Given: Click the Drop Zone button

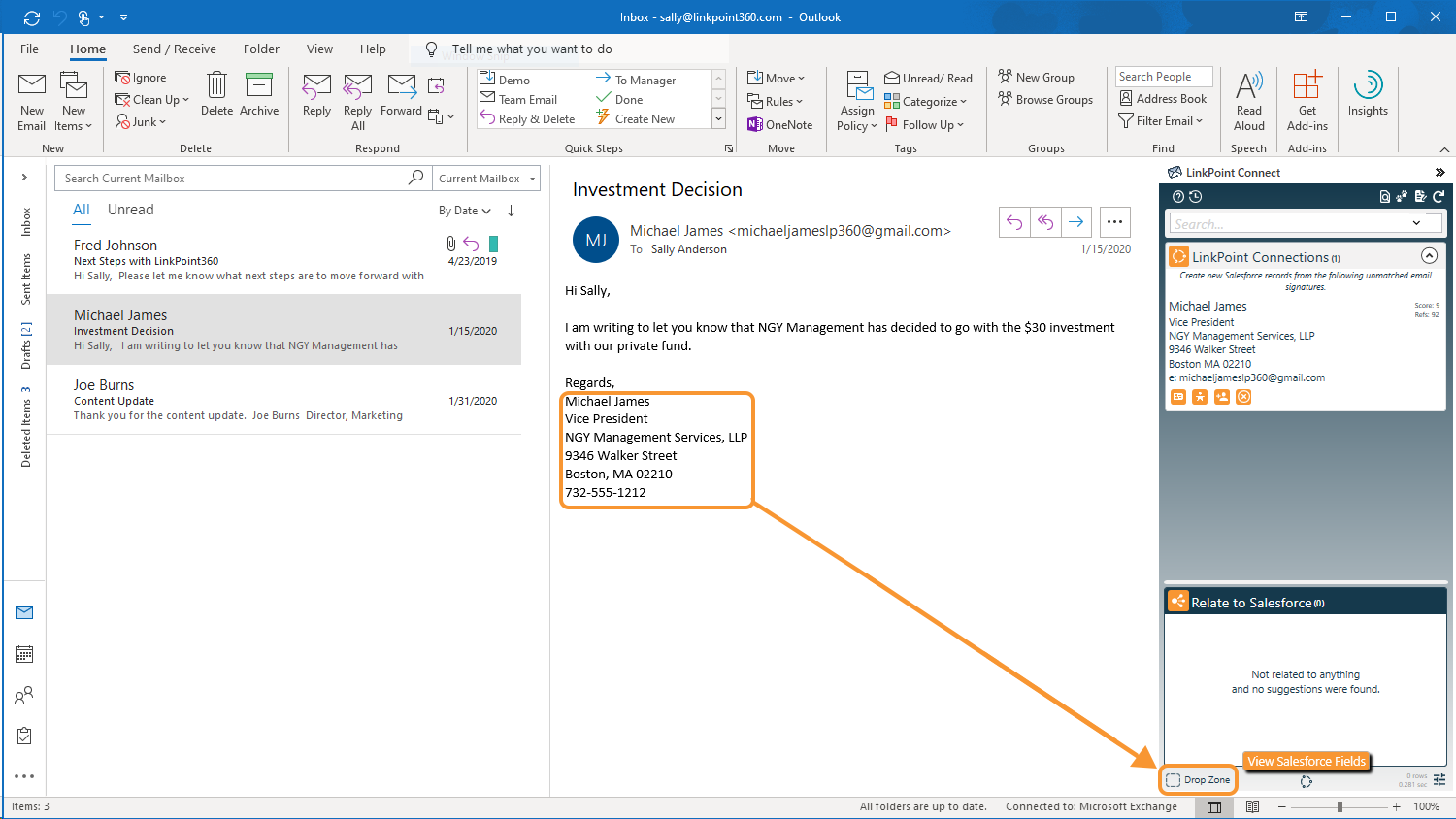Looking at the screenshot, I should (1198, 779).
